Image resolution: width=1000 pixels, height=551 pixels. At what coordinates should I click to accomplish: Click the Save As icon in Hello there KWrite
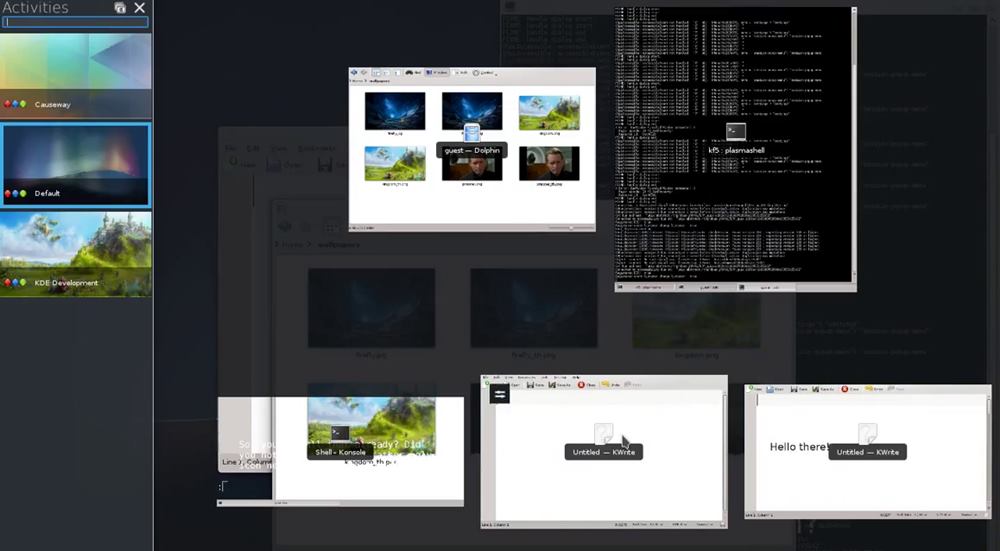[815, 389]
